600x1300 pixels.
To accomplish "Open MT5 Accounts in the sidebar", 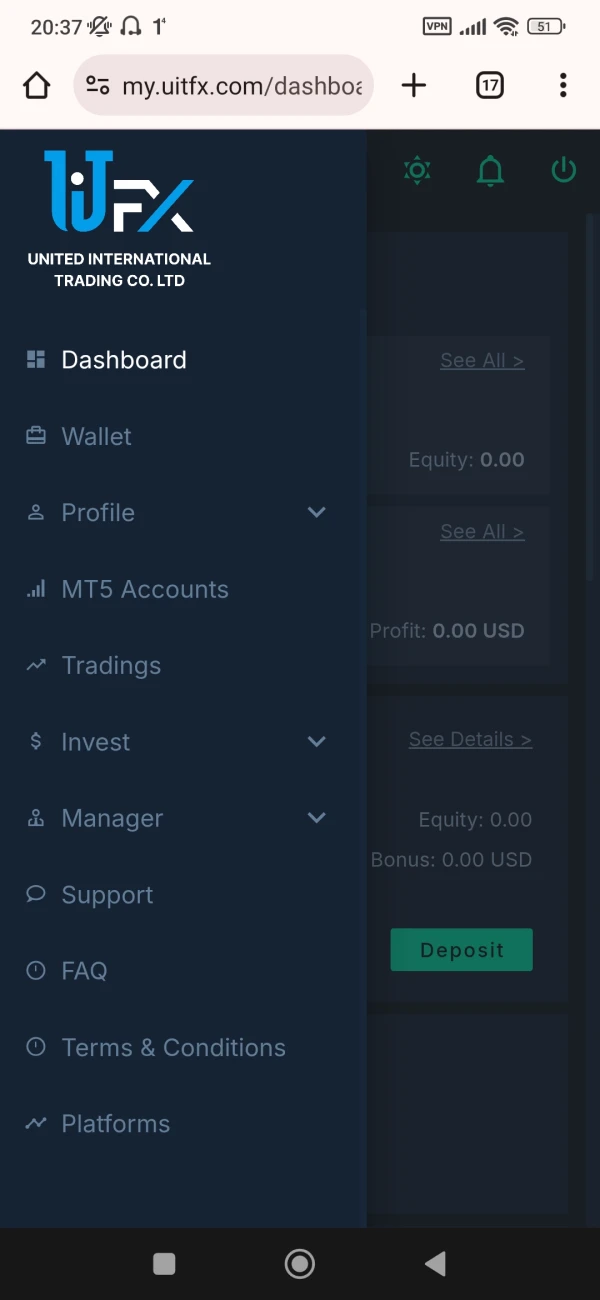I will [145, 589].
